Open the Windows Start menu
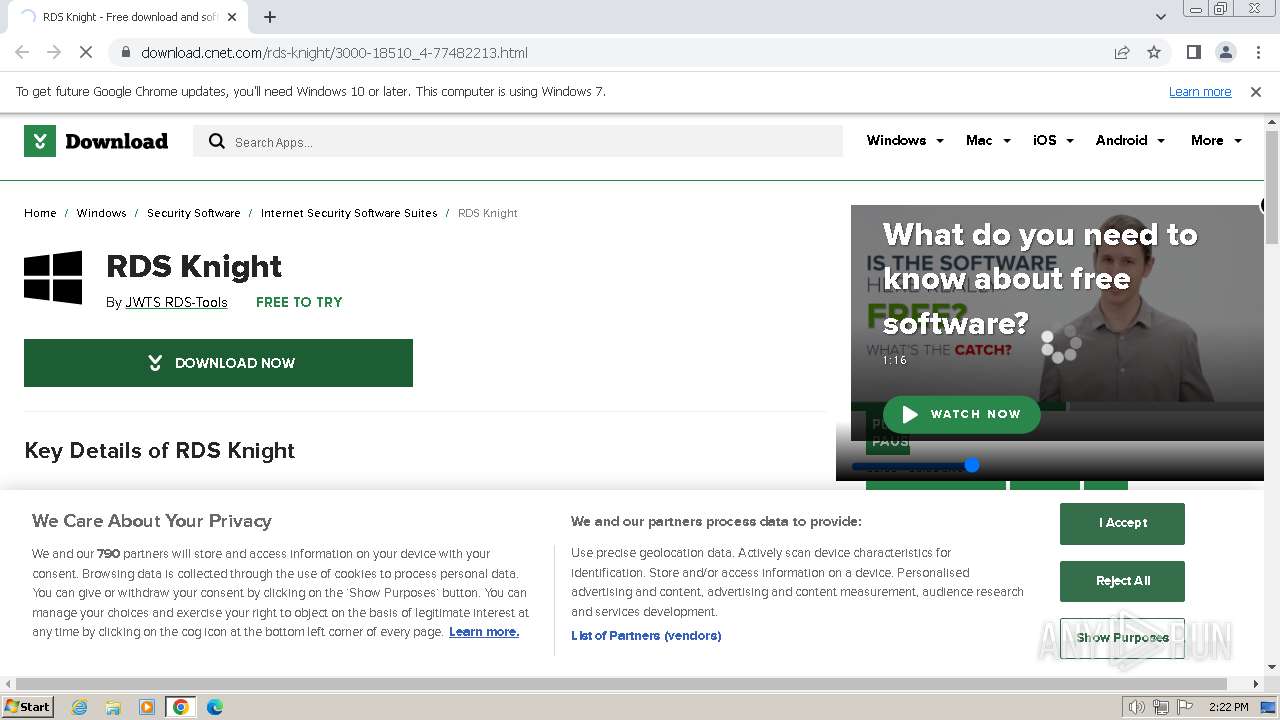 click(x=28, y=707)
